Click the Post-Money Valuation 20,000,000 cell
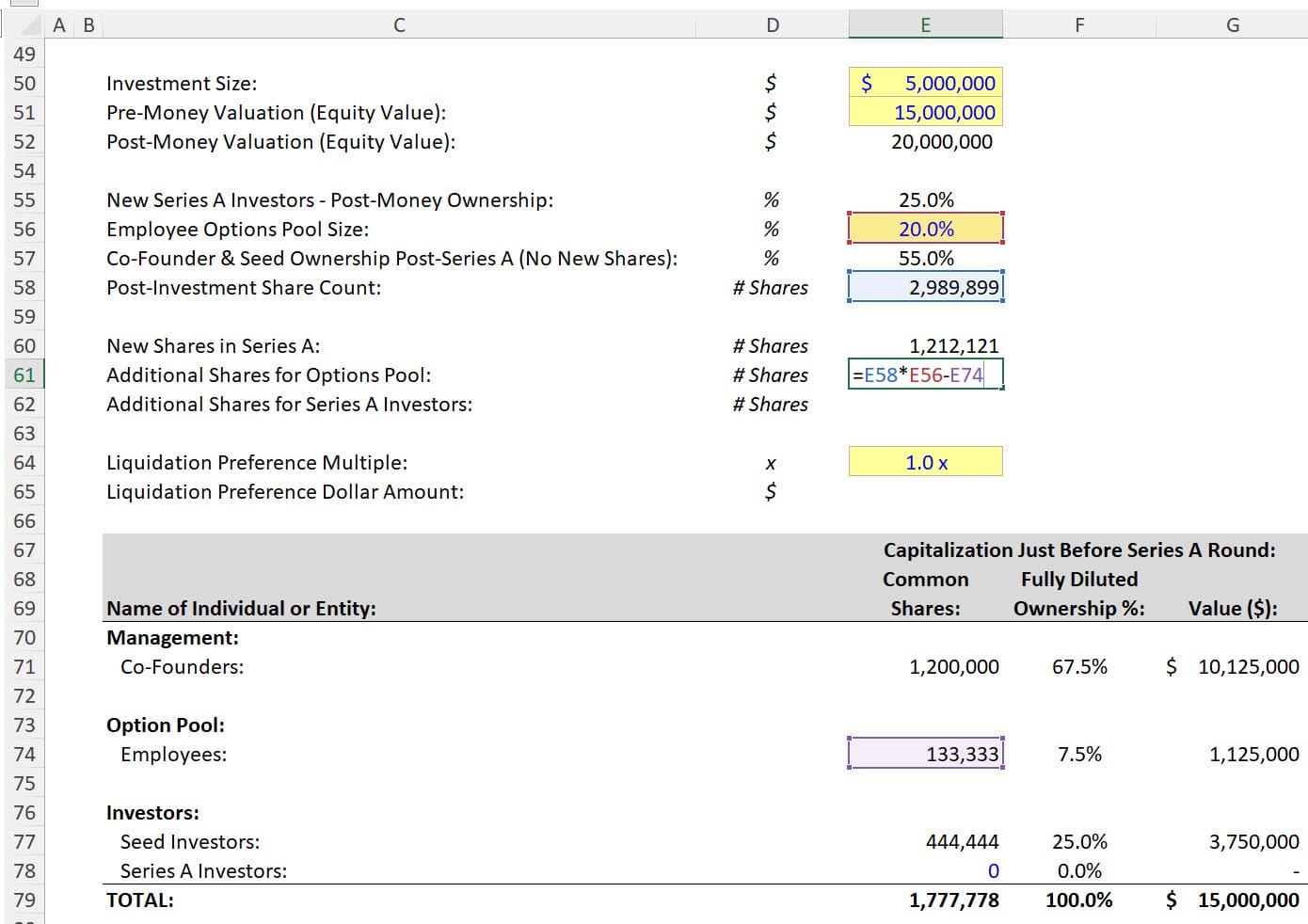This screenshot has width=1308, height=924. [925, 141]
